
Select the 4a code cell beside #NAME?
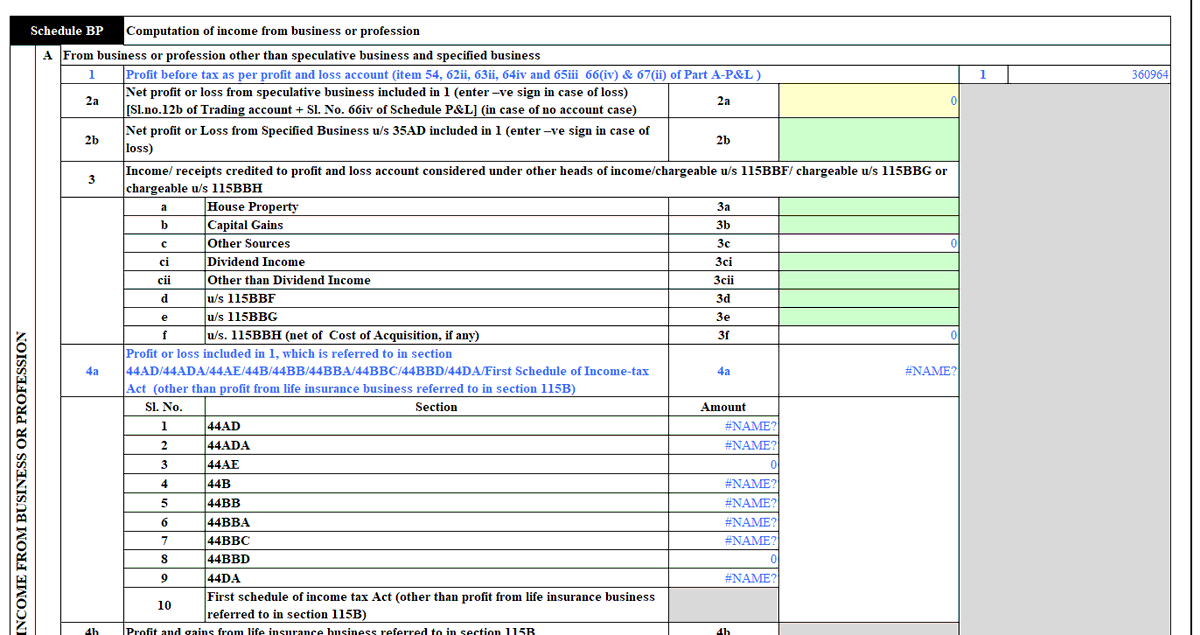click(x=723, y=371)
